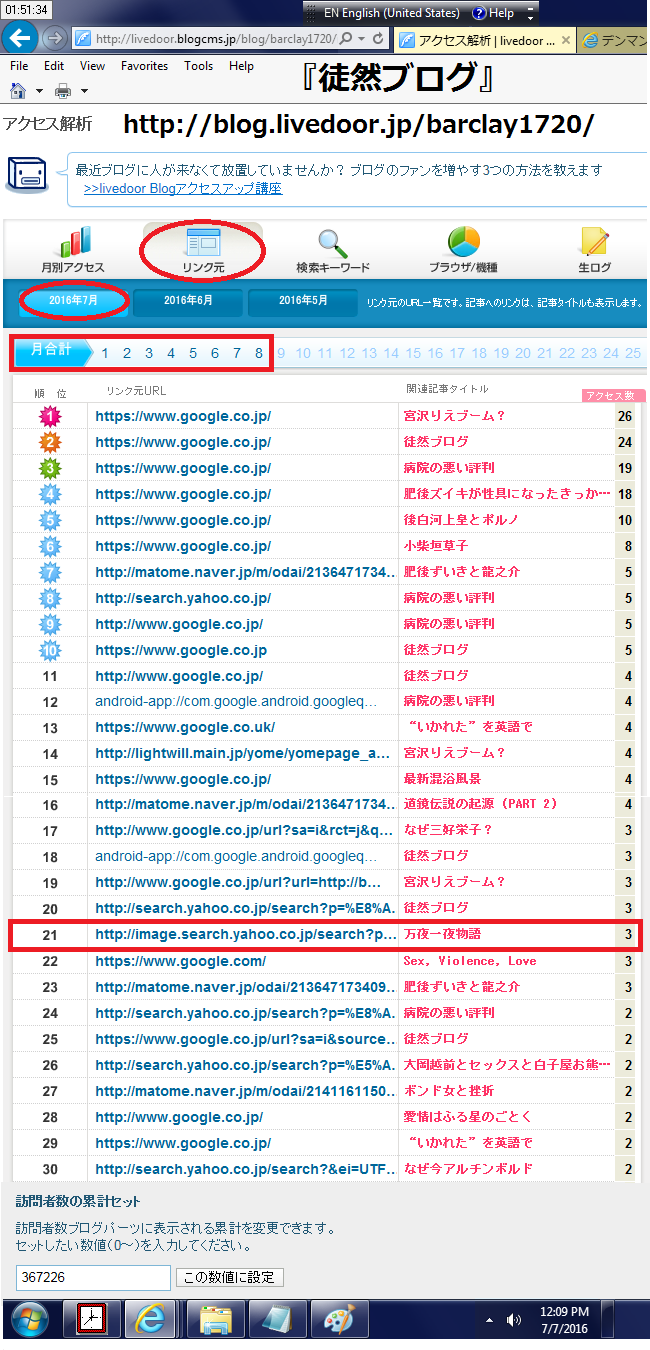Screen dimensions: 650x1350
Task: Show hidden system tray icons arrow
Action: (x=490, y=1320)
